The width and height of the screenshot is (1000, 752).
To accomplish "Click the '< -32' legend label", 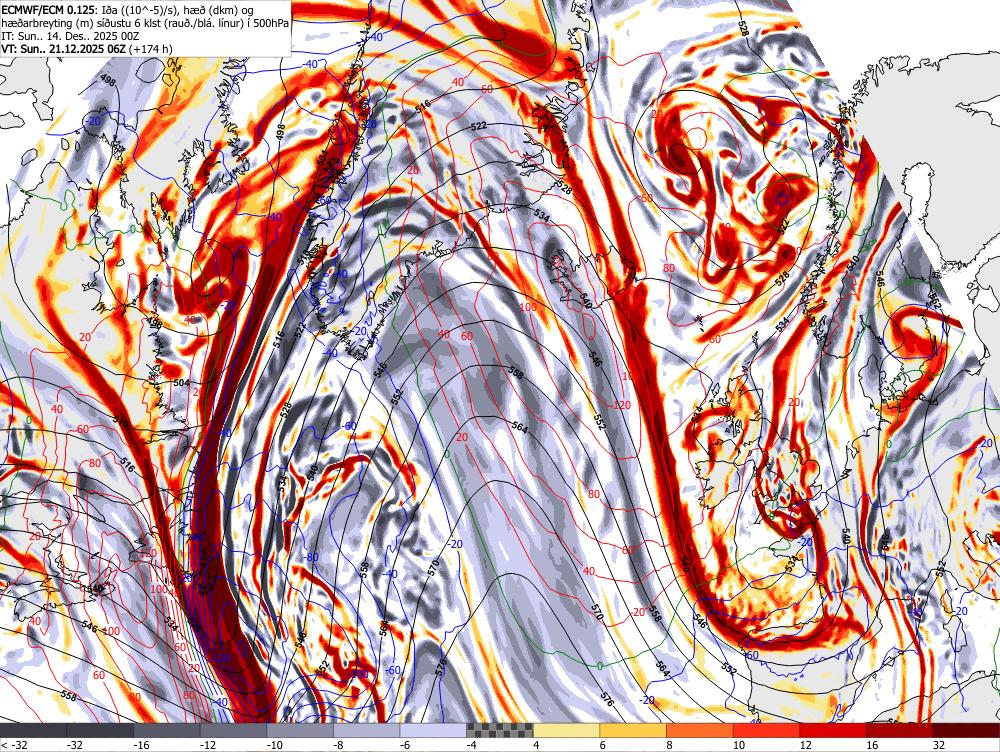I will point(14,745).
